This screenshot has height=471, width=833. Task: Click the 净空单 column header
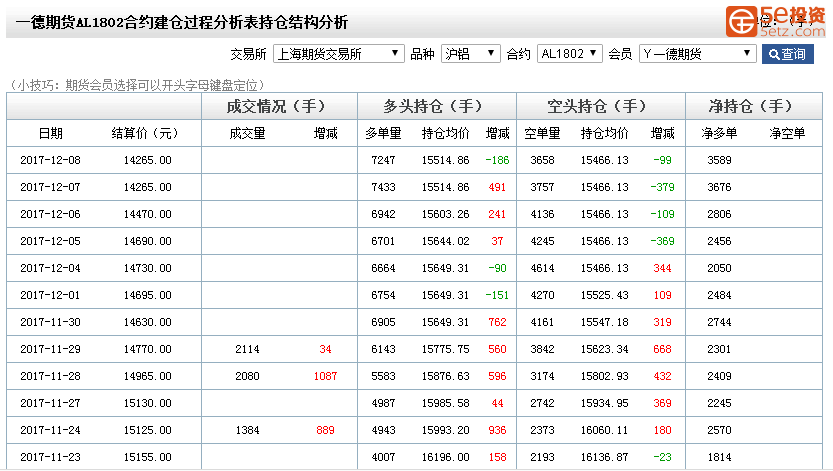point(787,133)
